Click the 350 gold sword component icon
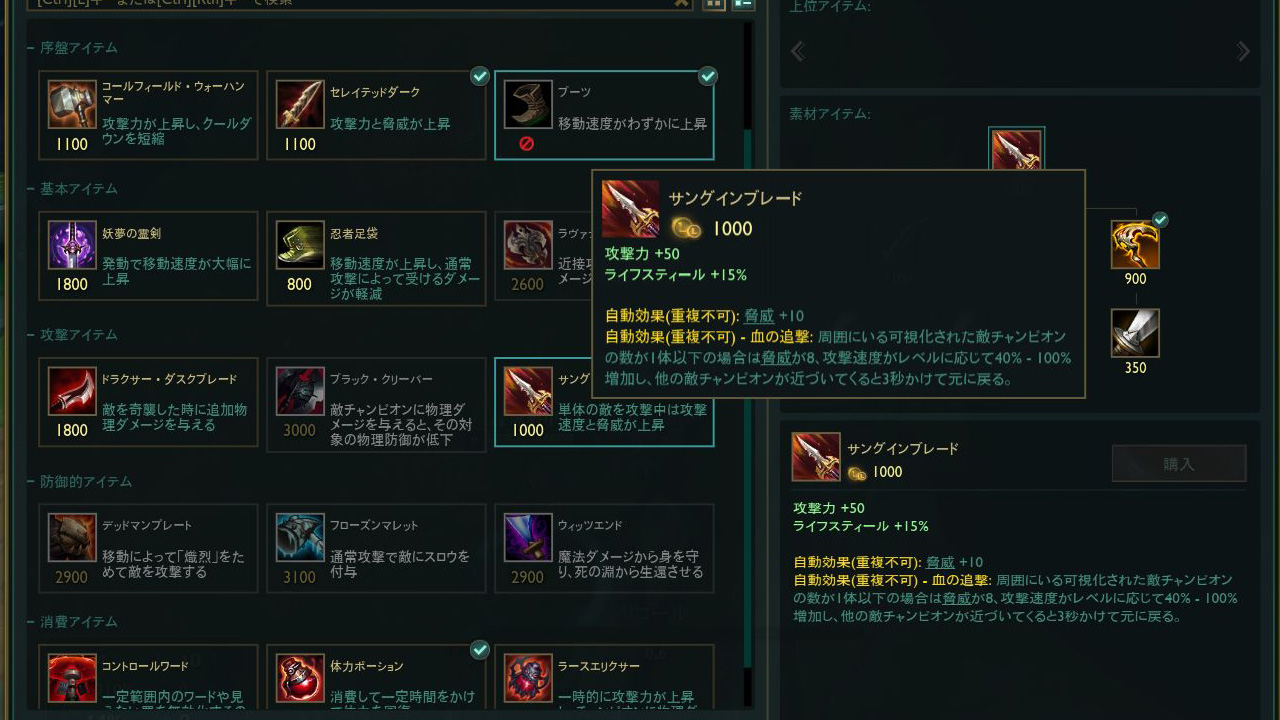Screen dimensions: 1280x720 [1135, 333]
